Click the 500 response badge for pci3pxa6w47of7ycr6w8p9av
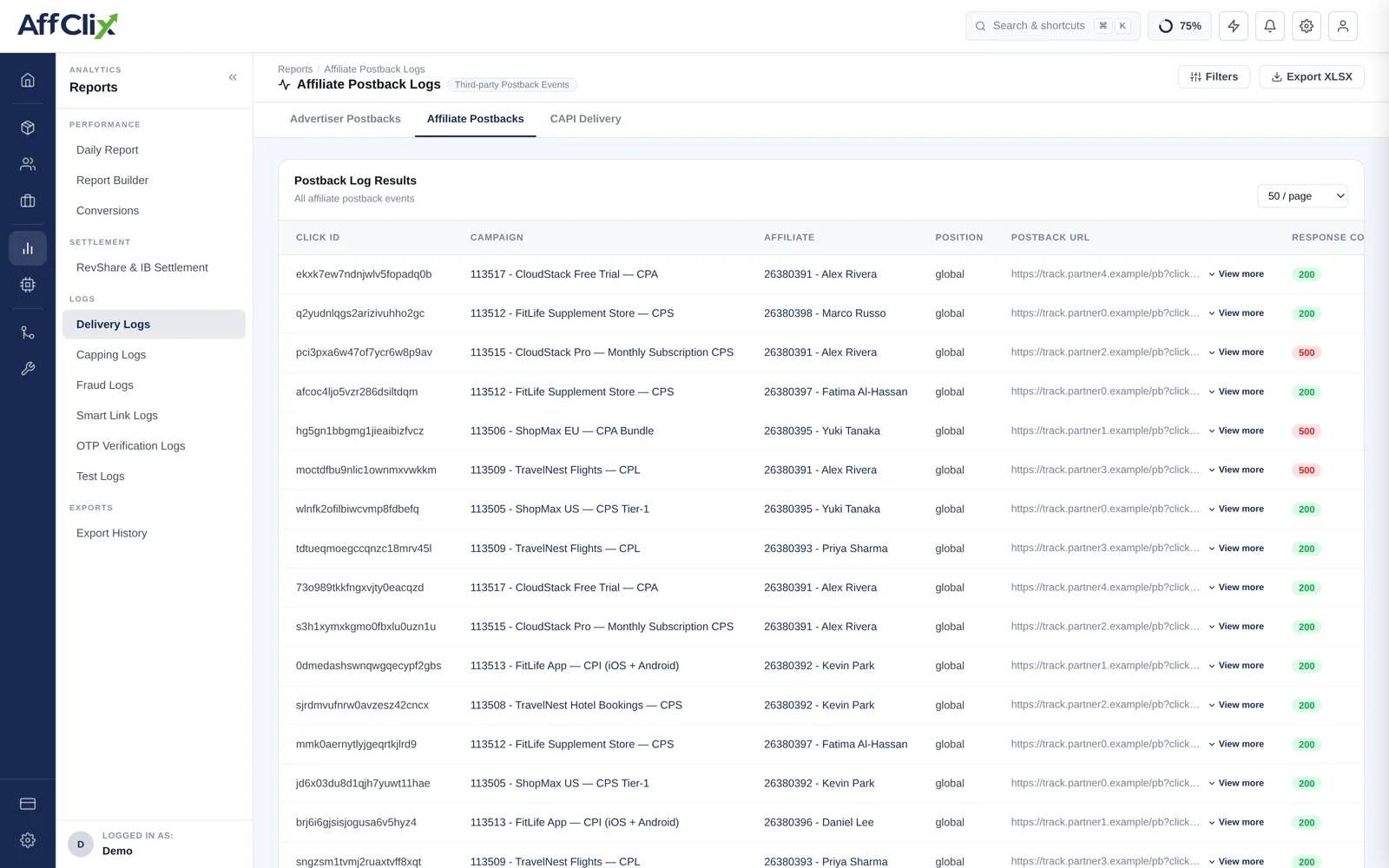This screenshot has height=868, width=1389. click(1307, 352)
